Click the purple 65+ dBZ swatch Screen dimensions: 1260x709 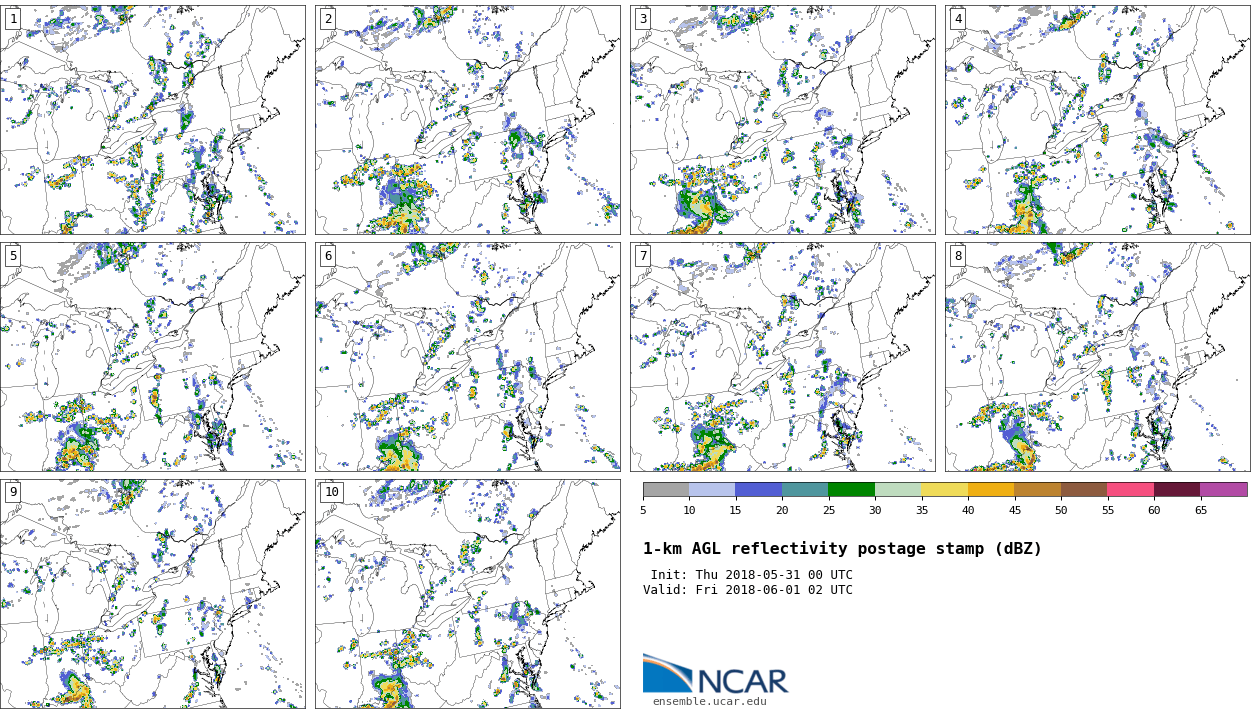pyautogui.click(x=1223, y=490)
